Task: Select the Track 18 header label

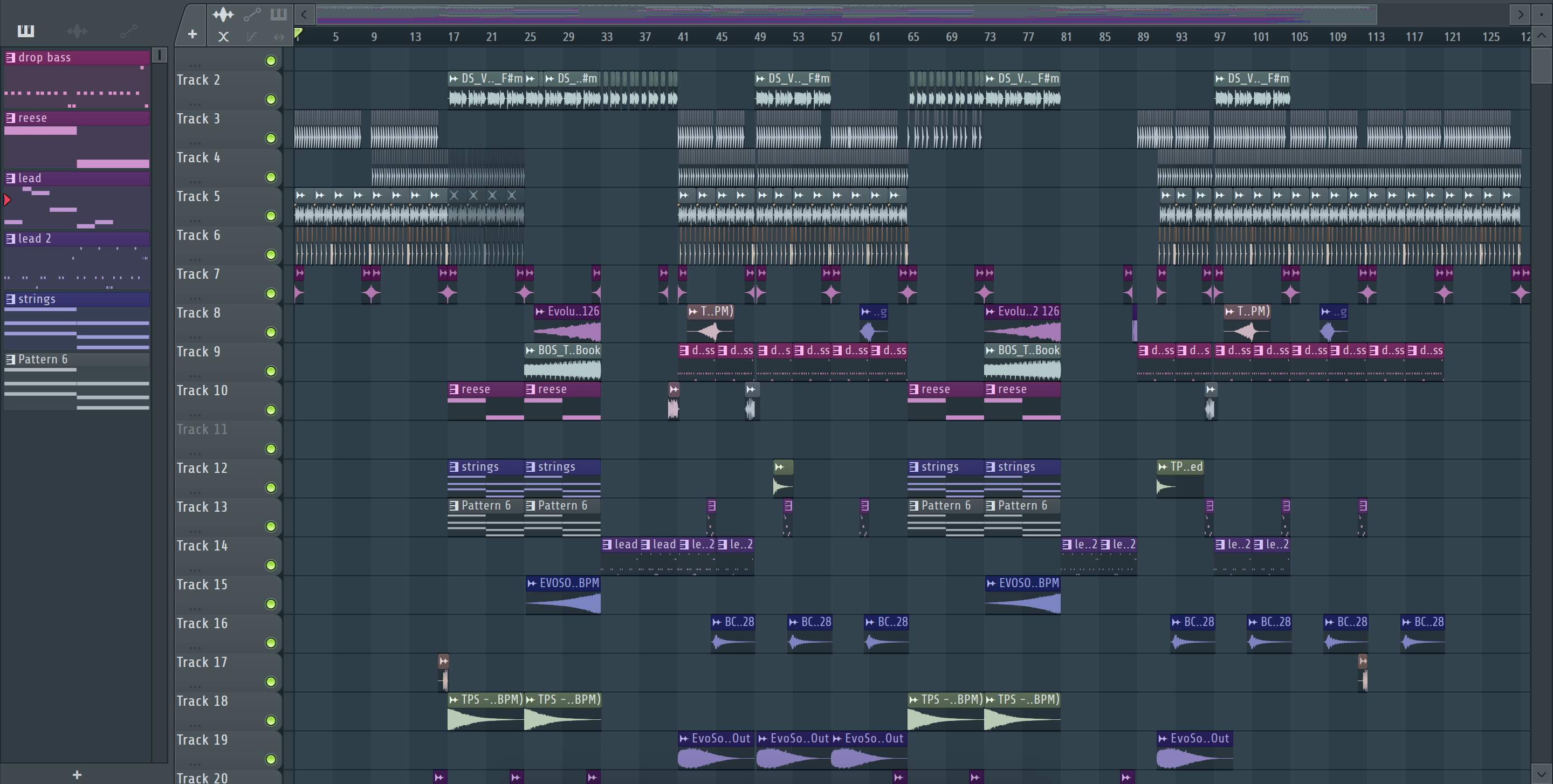Action: pyautogui.click(x=202, y=702)
